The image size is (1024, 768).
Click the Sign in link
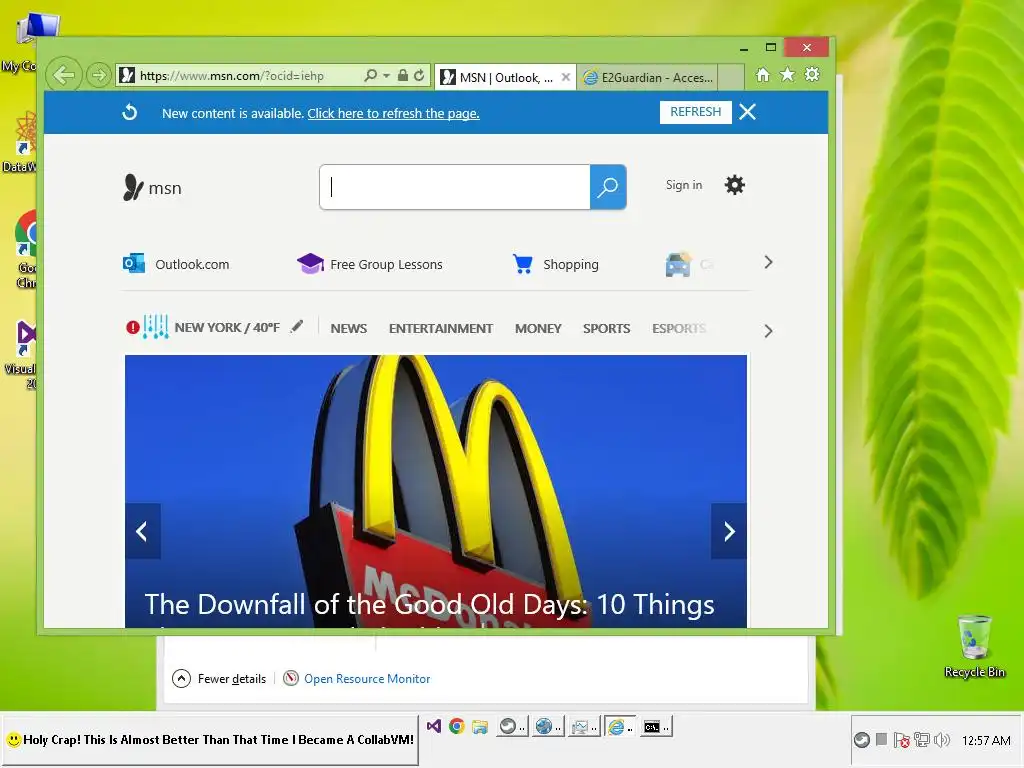684,185
